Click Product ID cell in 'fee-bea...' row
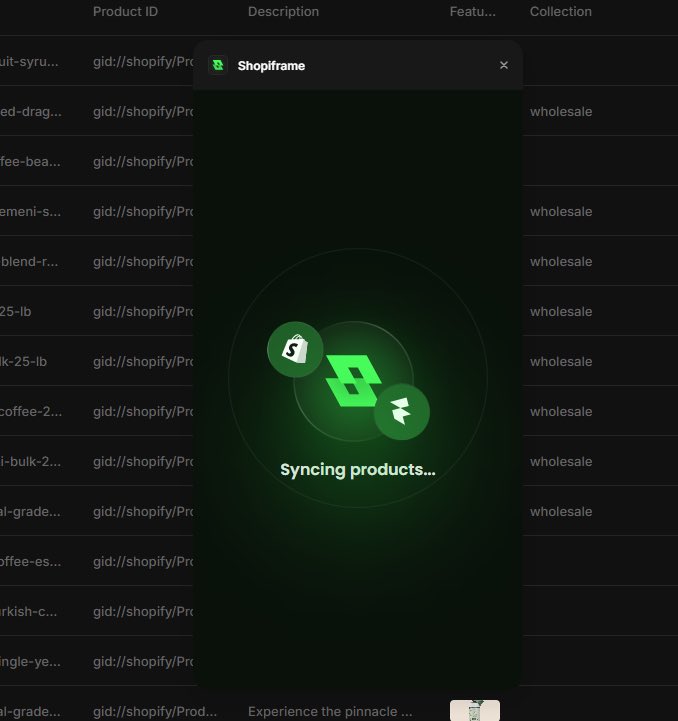Image resolution: width=678 pixels, height=721 pixels. pyautogui.click(x=143, y=162)
